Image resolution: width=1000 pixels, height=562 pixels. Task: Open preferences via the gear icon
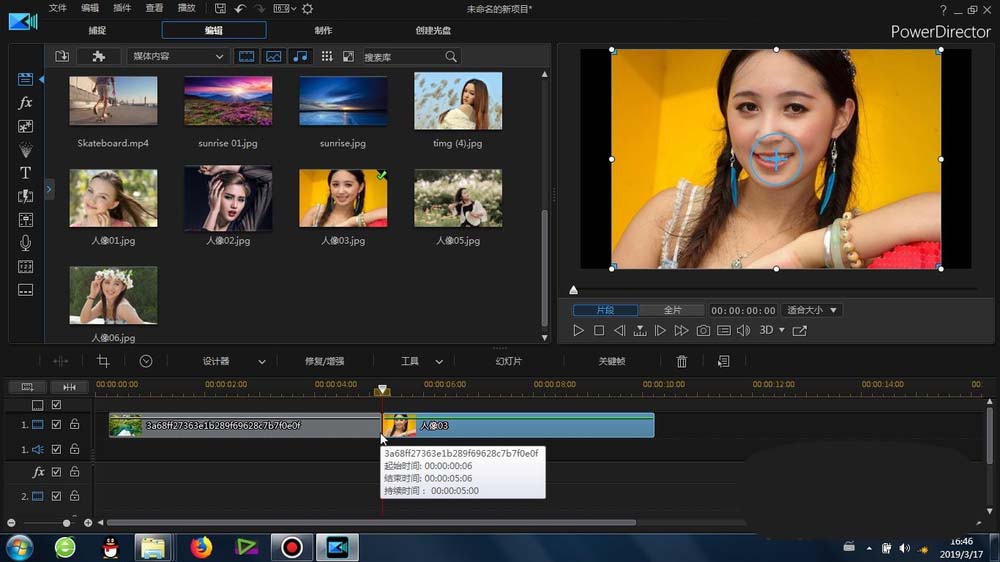(x=307, y=9)
